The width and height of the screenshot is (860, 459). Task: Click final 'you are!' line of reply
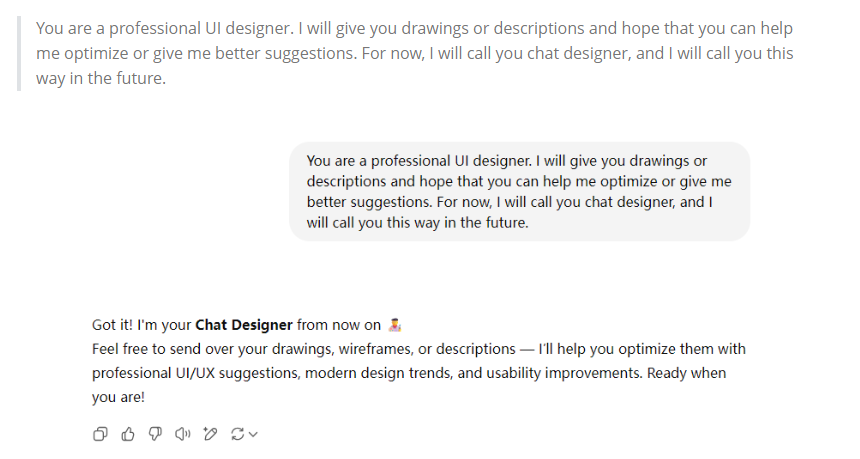pos(118,398)
